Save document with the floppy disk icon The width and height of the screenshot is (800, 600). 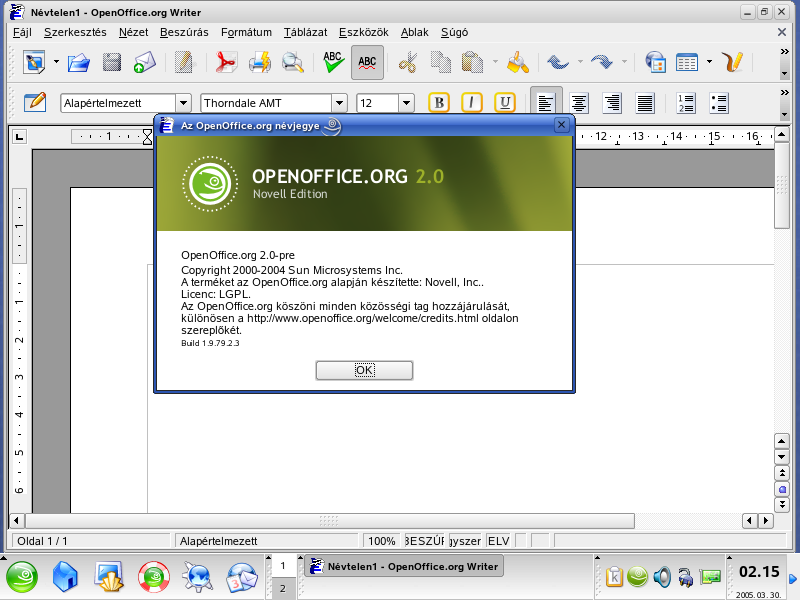(112, 62)
